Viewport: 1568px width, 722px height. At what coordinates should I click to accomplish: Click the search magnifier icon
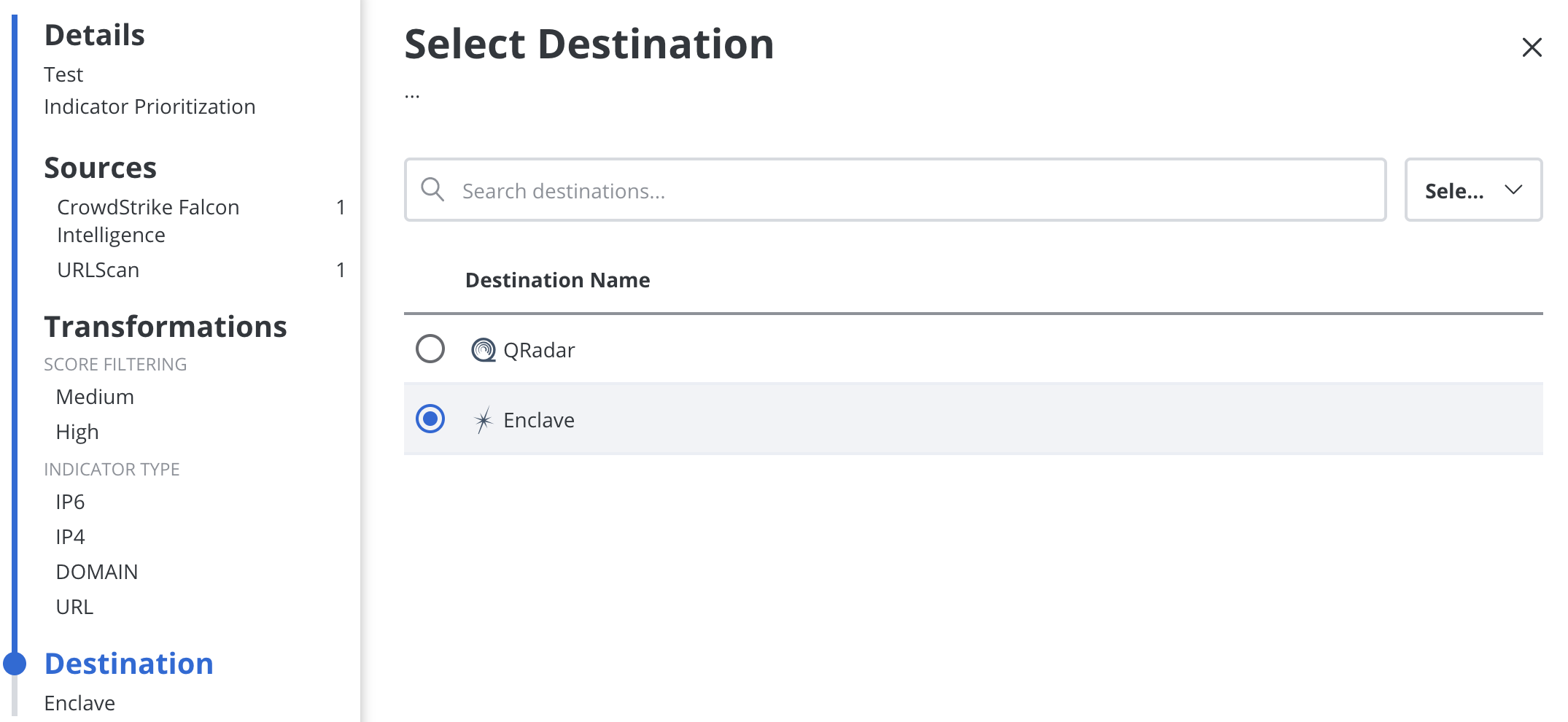[x=432, y=190]
